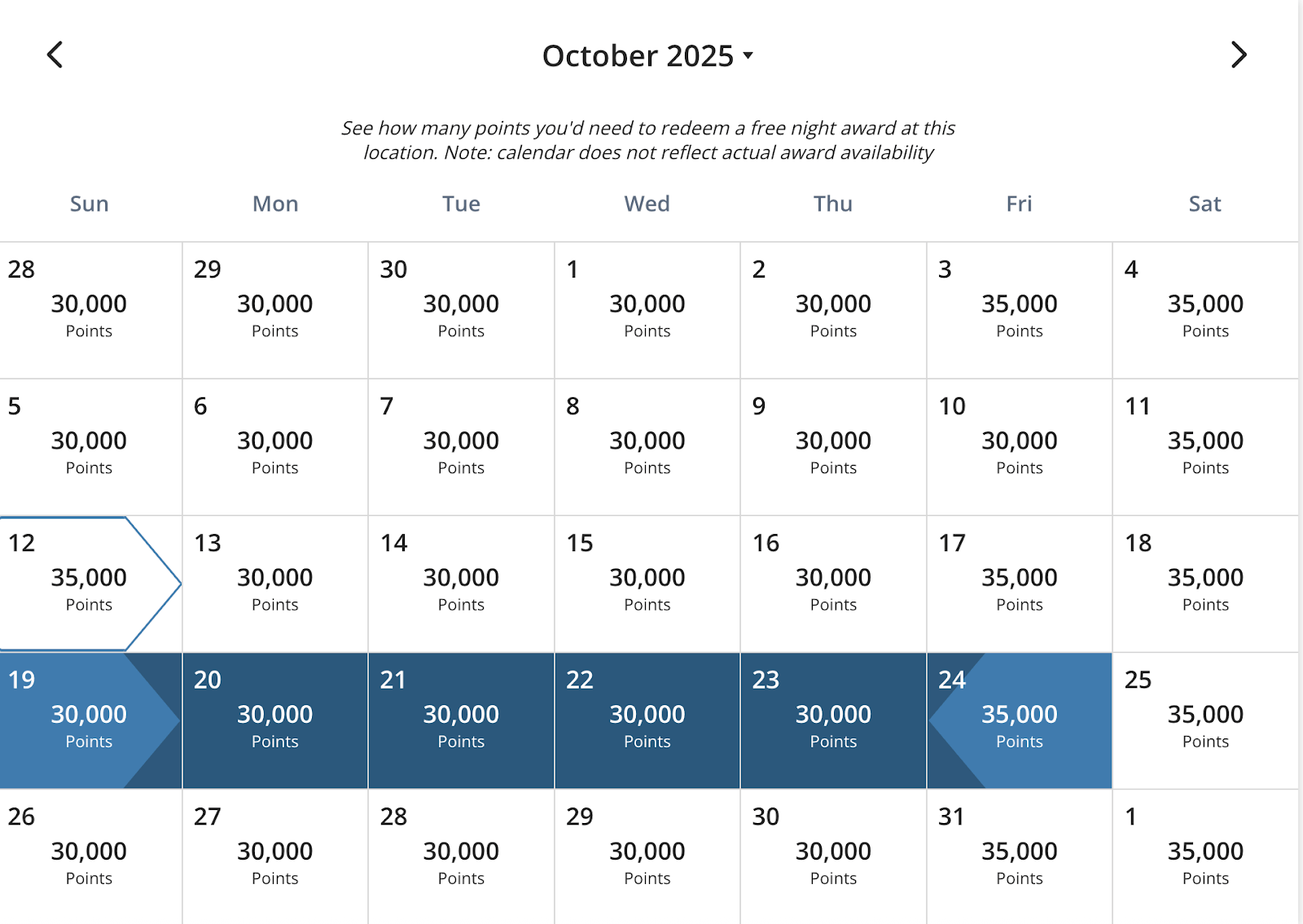
Task: Choose October 12 on the calendar
Action: coord(89,584)
